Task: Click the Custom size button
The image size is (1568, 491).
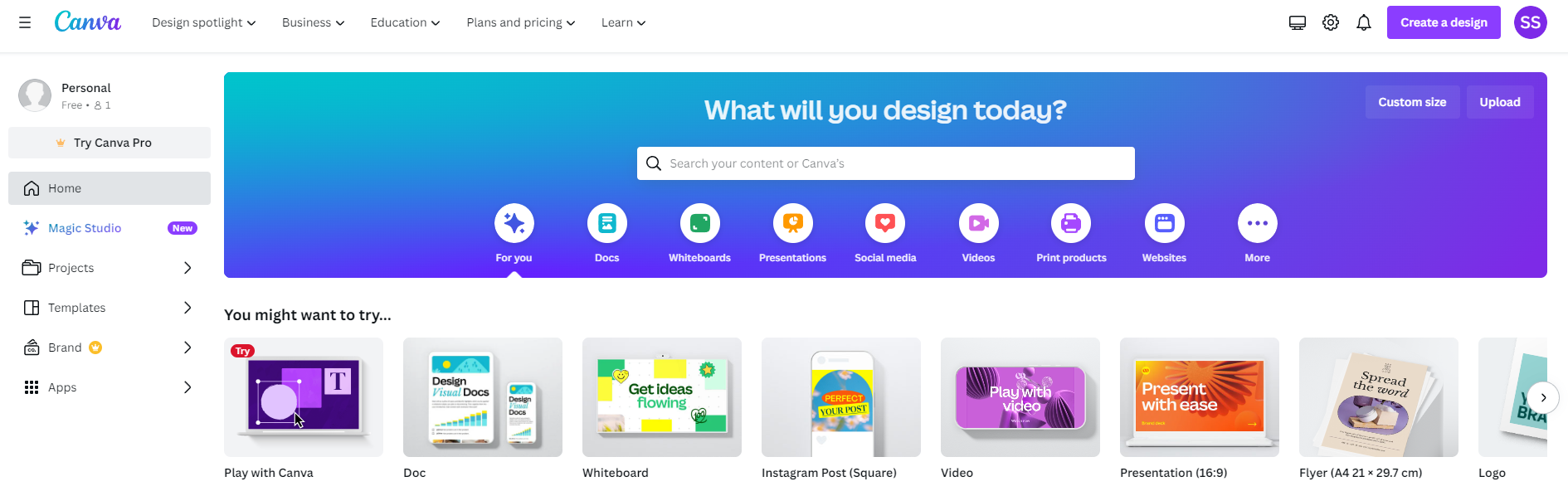Action: click(x=1412, y=102)
